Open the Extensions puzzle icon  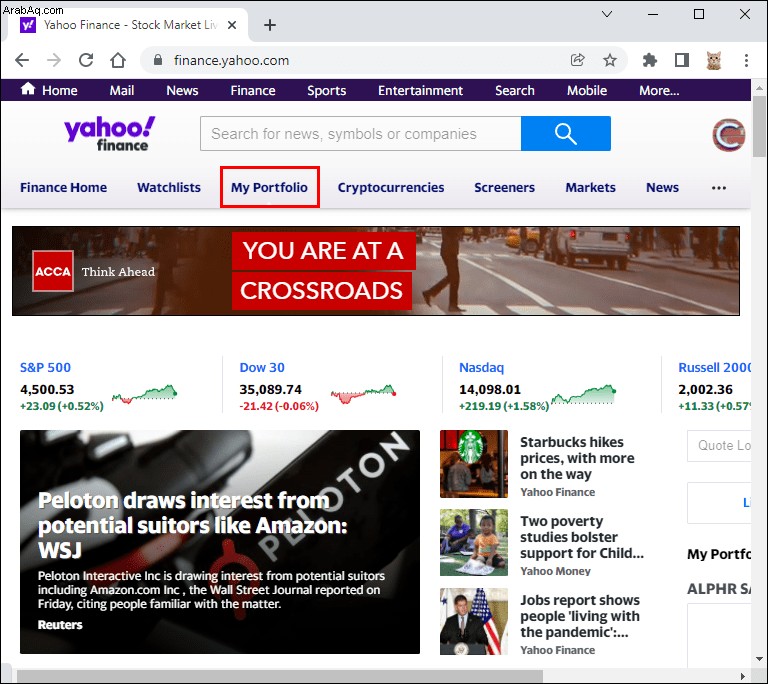click(649, 60)
